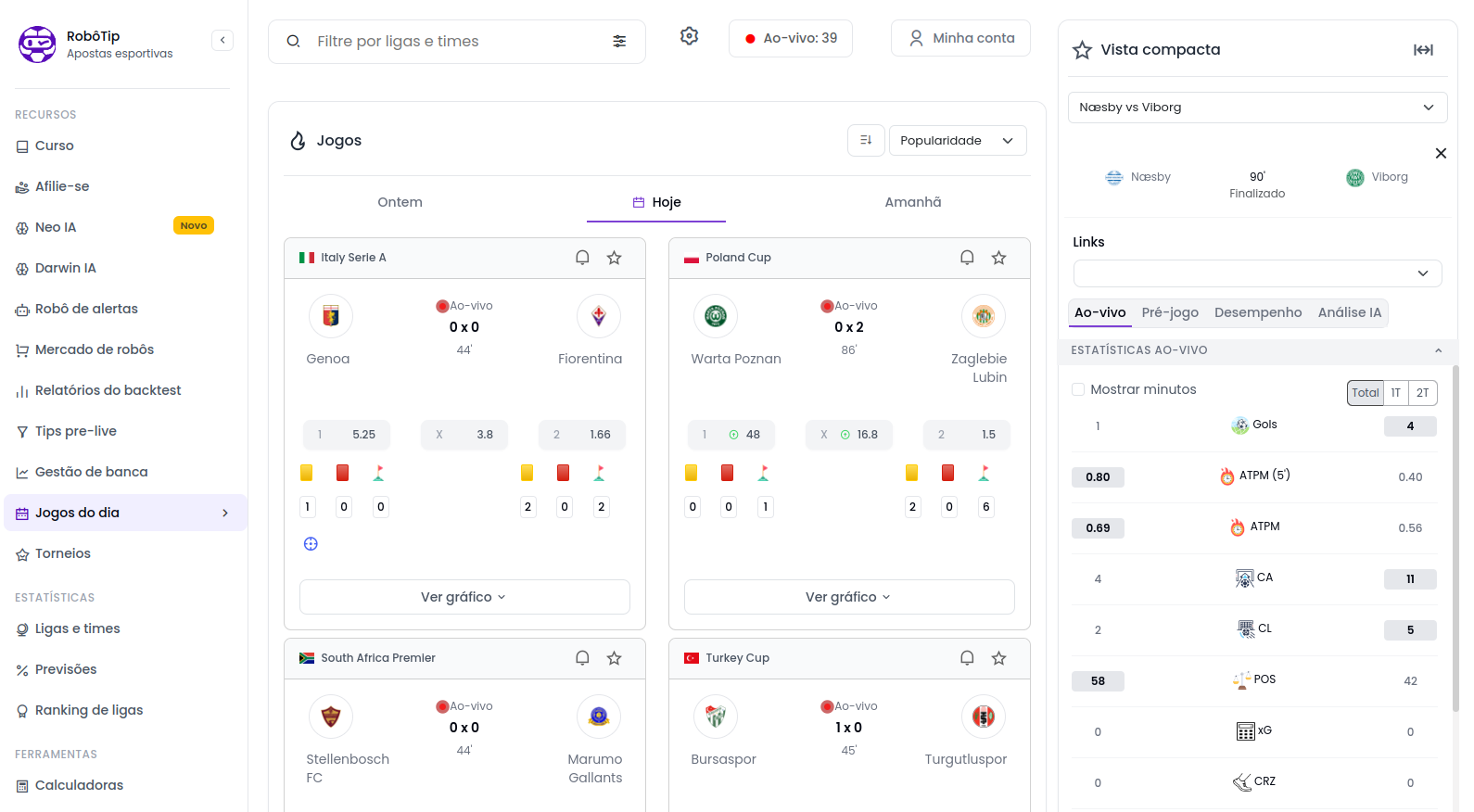This screenshot has height=812, width=1474.
Task: Favorite the Poland Cup match with the star icon
Action: 998,258
